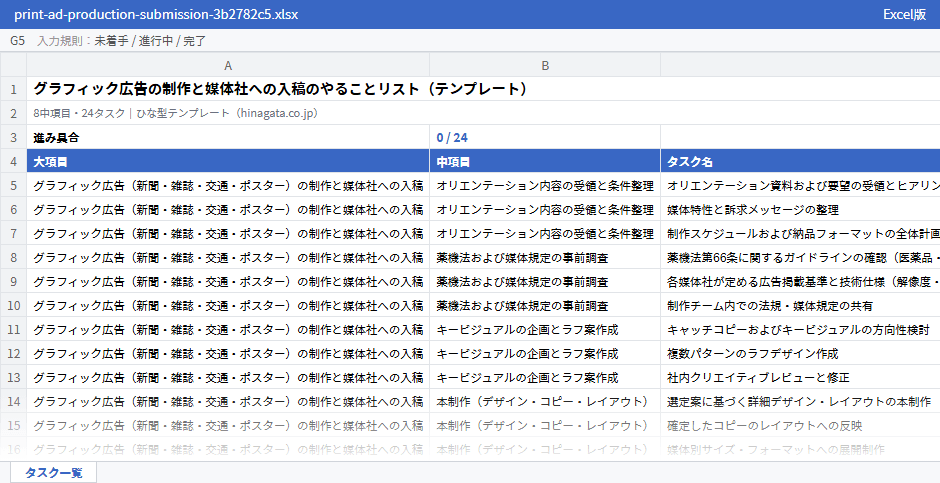This screenshot has height=483, width=940.
Task: Select column B header
Action: (545, 65)
